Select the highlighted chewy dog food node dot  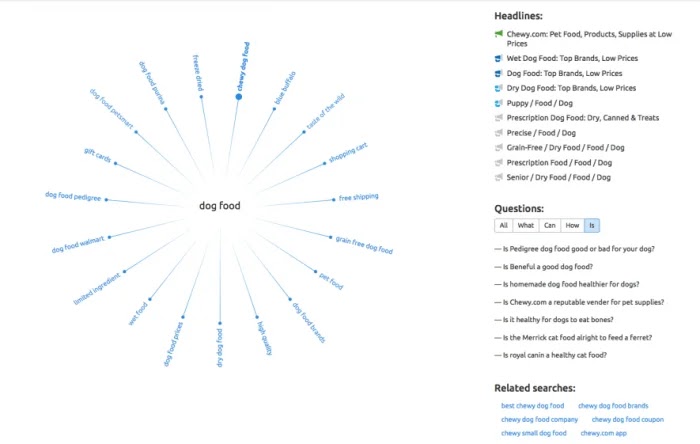tap(239, 97)
